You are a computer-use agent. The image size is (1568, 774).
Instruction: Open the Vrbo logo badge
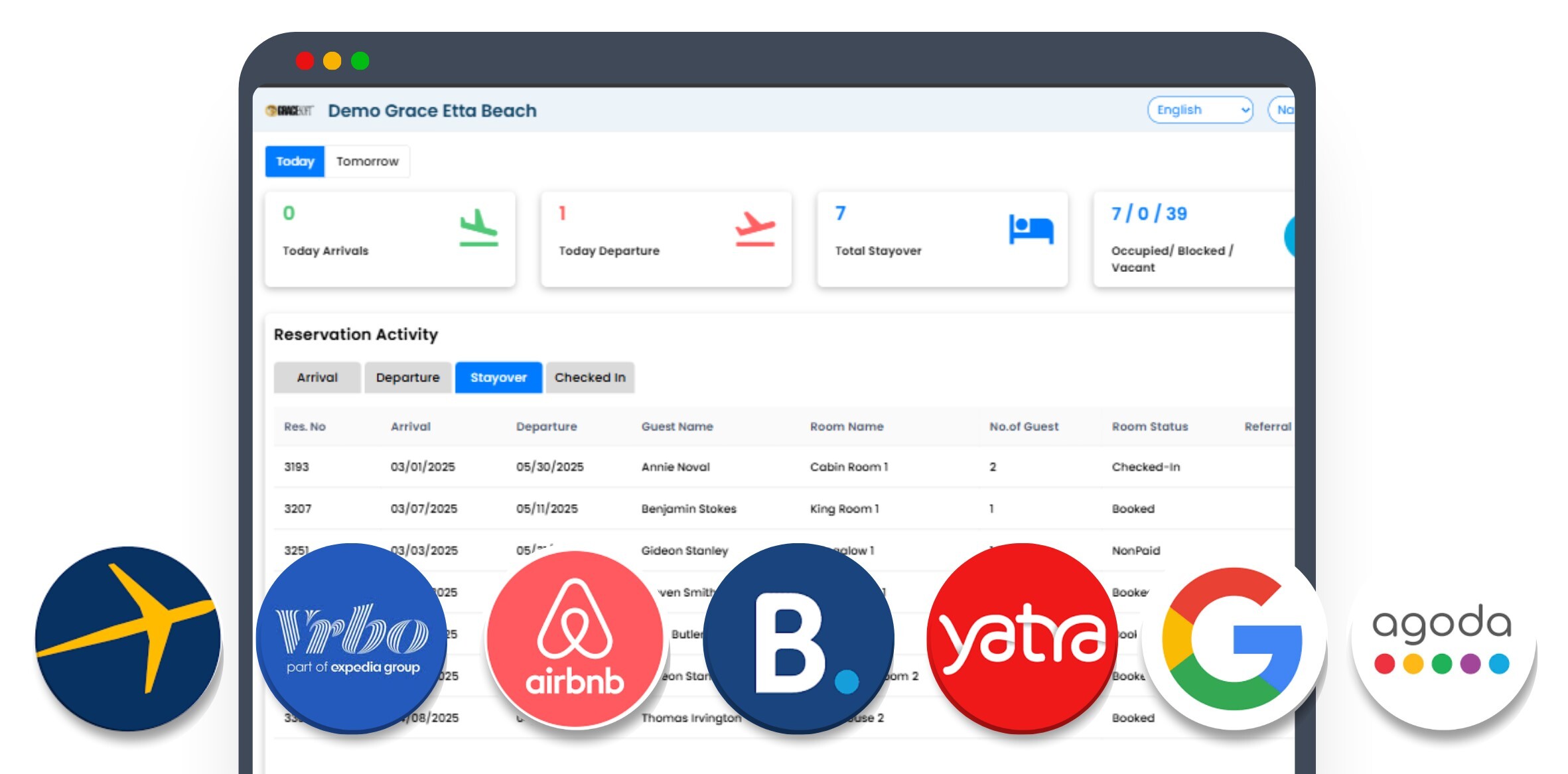(x=352, y=639)
